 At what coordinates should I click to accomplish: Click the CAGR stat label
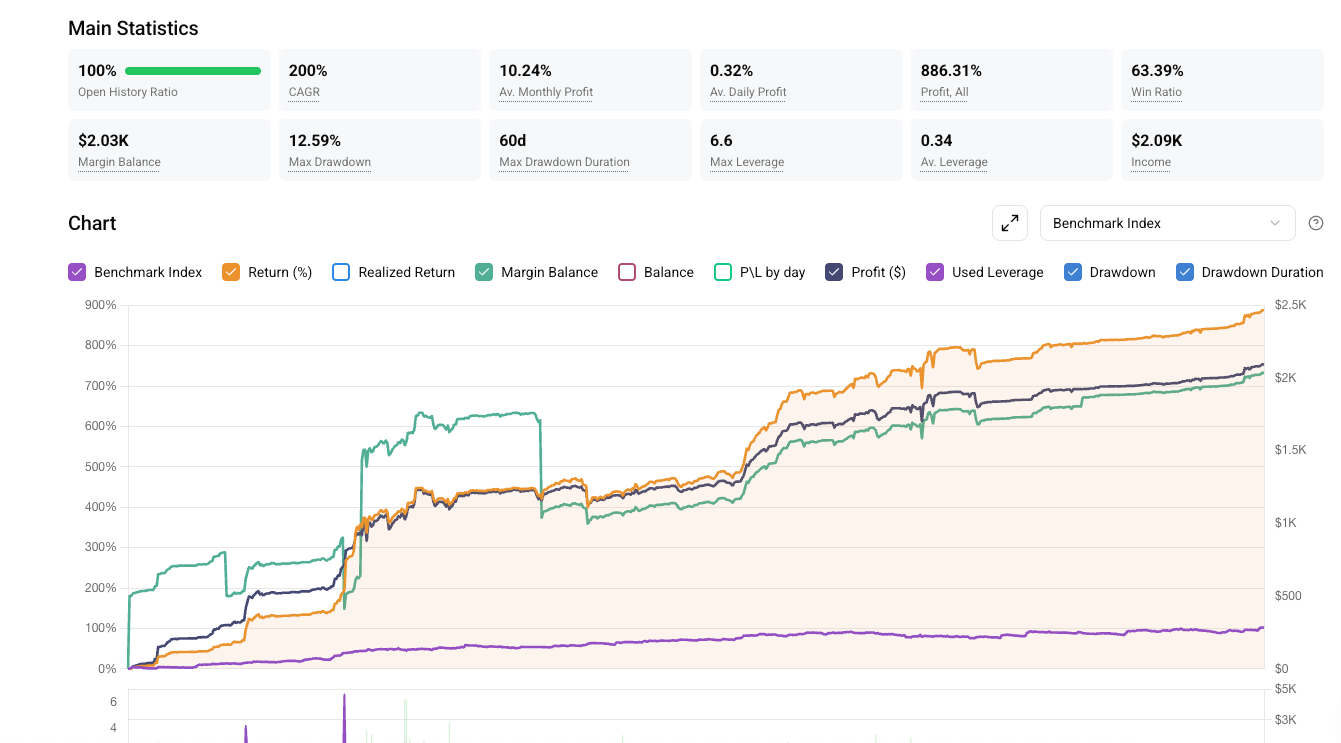point(304,92)
